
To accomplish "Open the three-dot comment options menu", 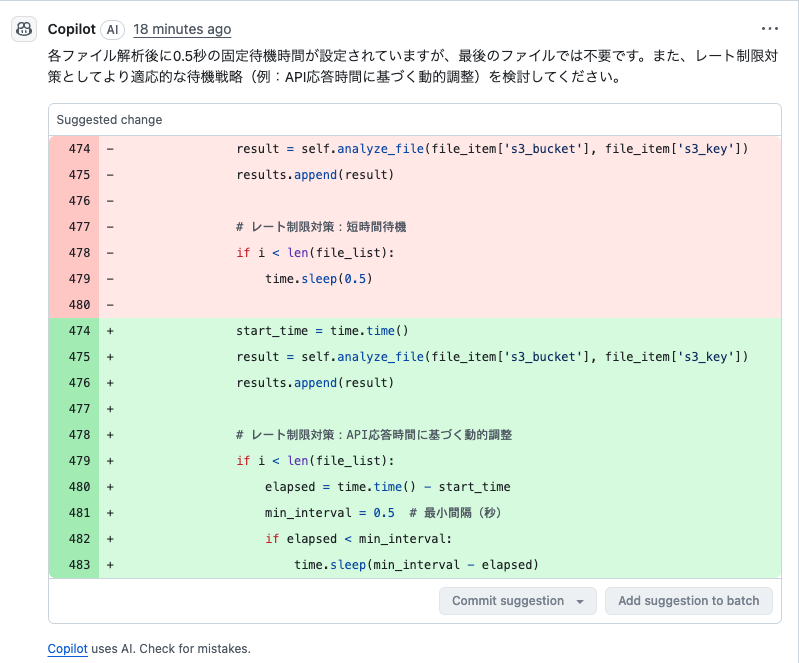I will [769, 29].
